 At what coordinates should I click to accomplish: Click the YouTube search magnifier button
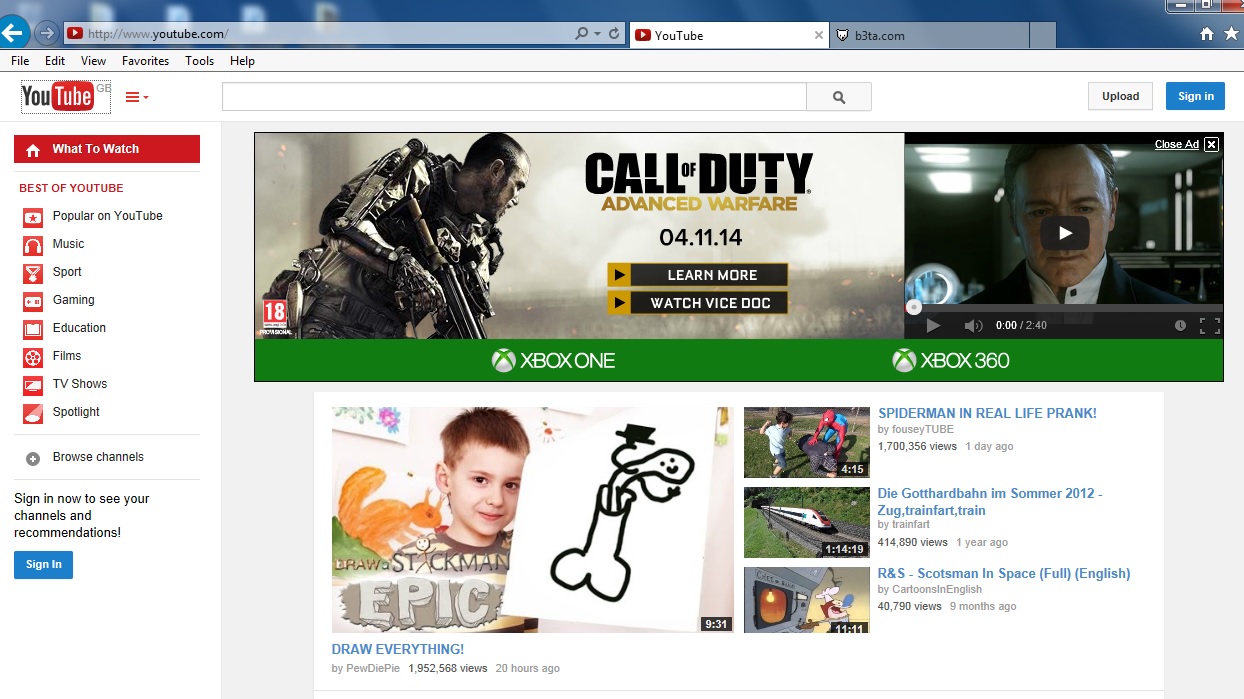click(839, 97)
